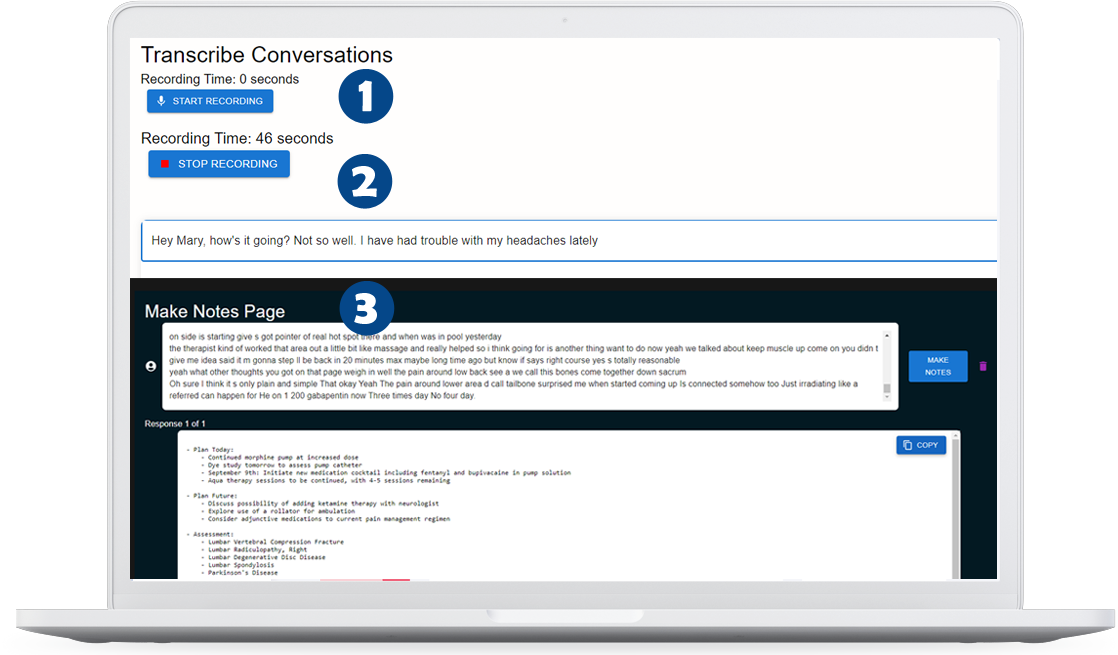
Task: Click the numbered step 3 circle badge
Action: (x=365, y=309)
